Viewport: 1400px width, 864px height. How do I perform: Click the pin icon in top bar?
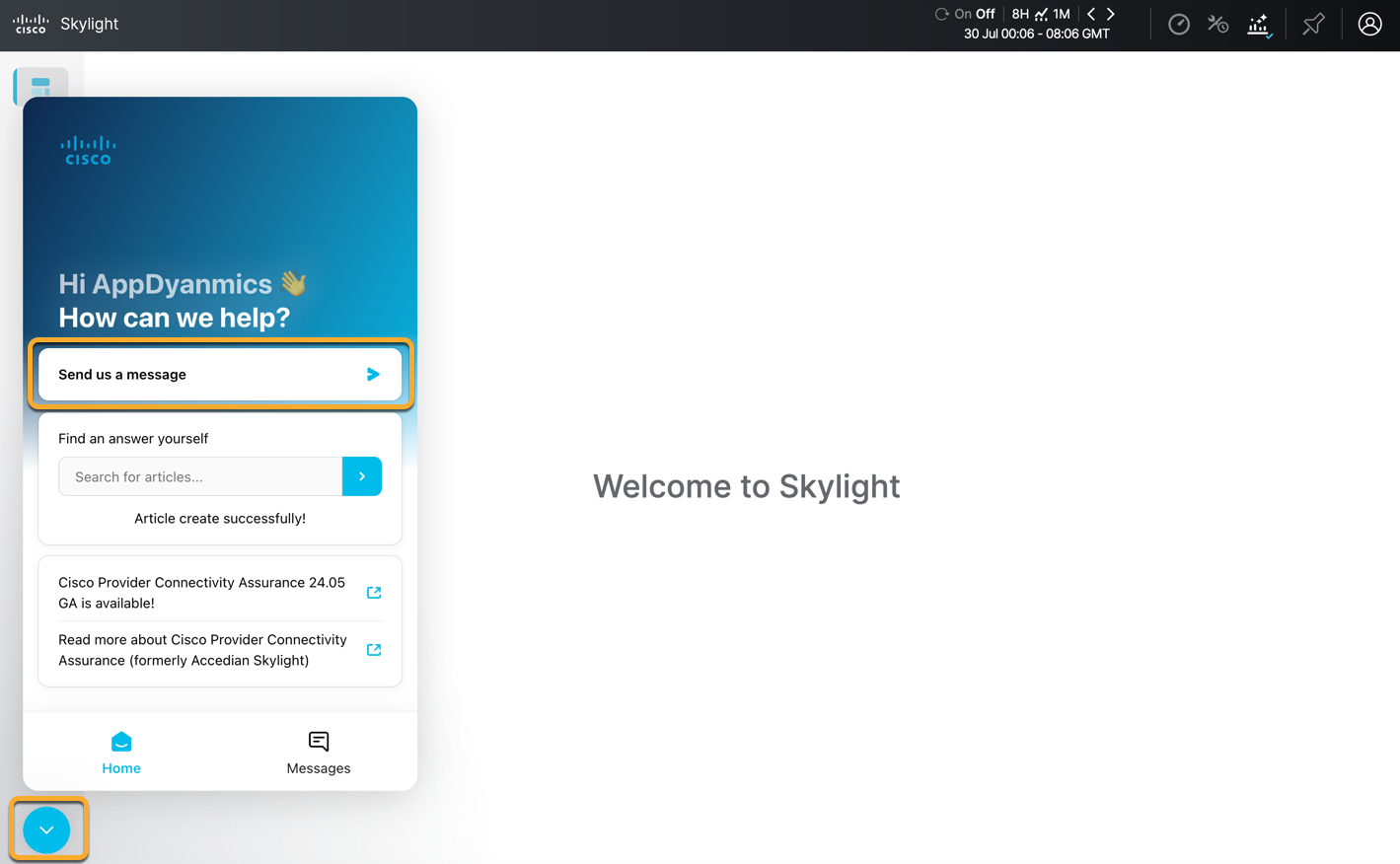tap(1313, 25)
